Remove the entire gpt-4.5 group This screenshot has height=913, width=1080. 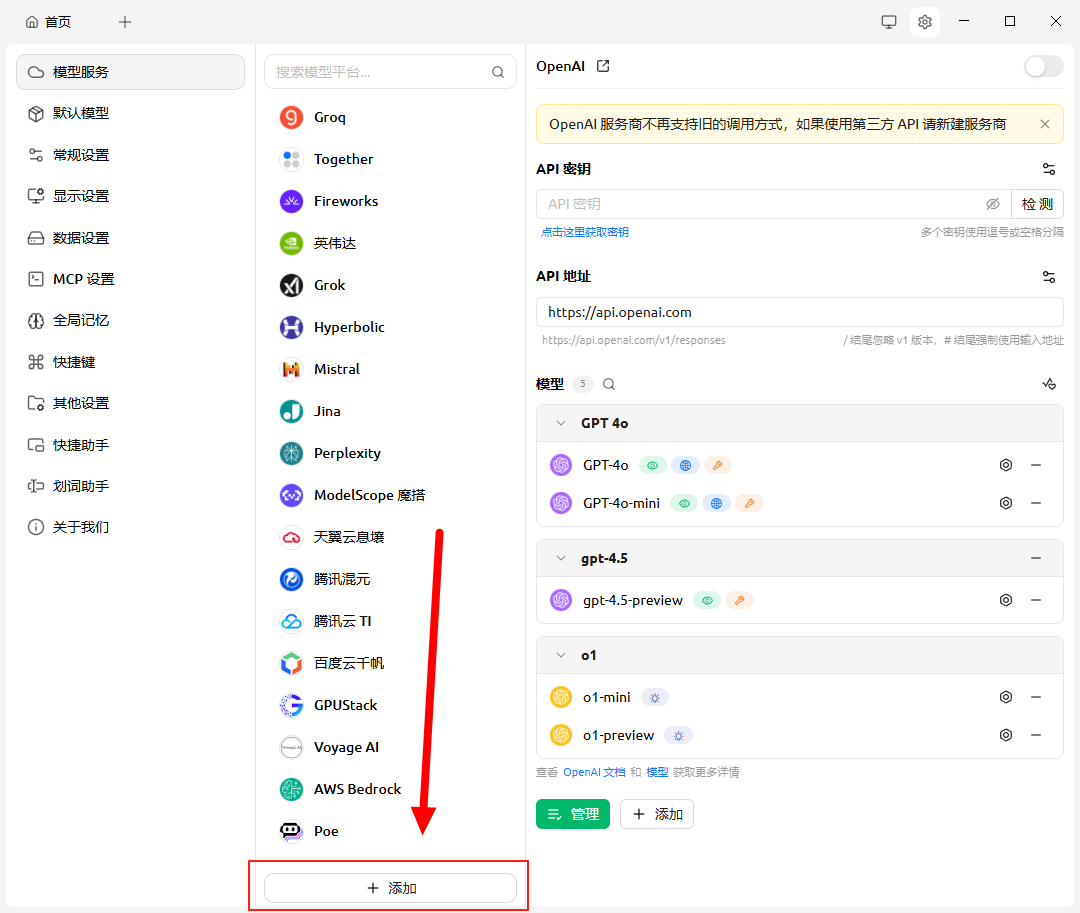point(1035,558)
